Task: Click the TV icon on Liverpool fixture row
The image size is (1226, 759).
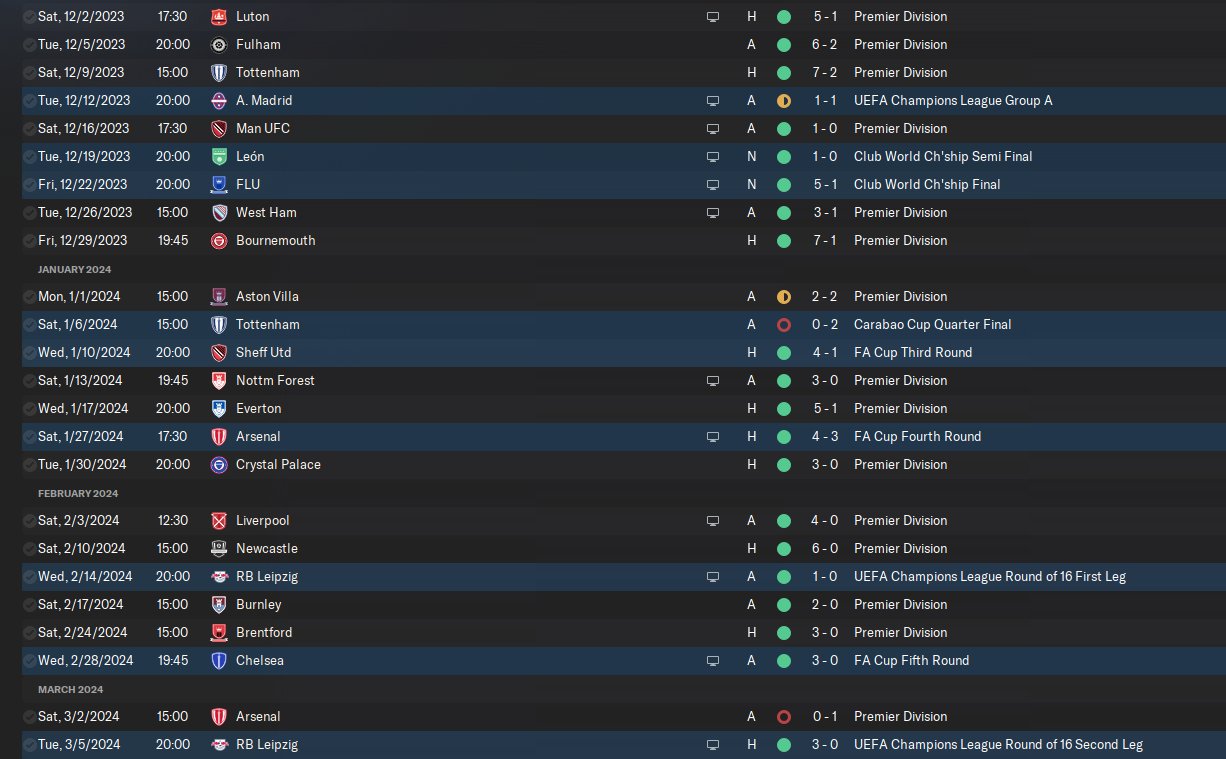Action: [x=713, y=521]
